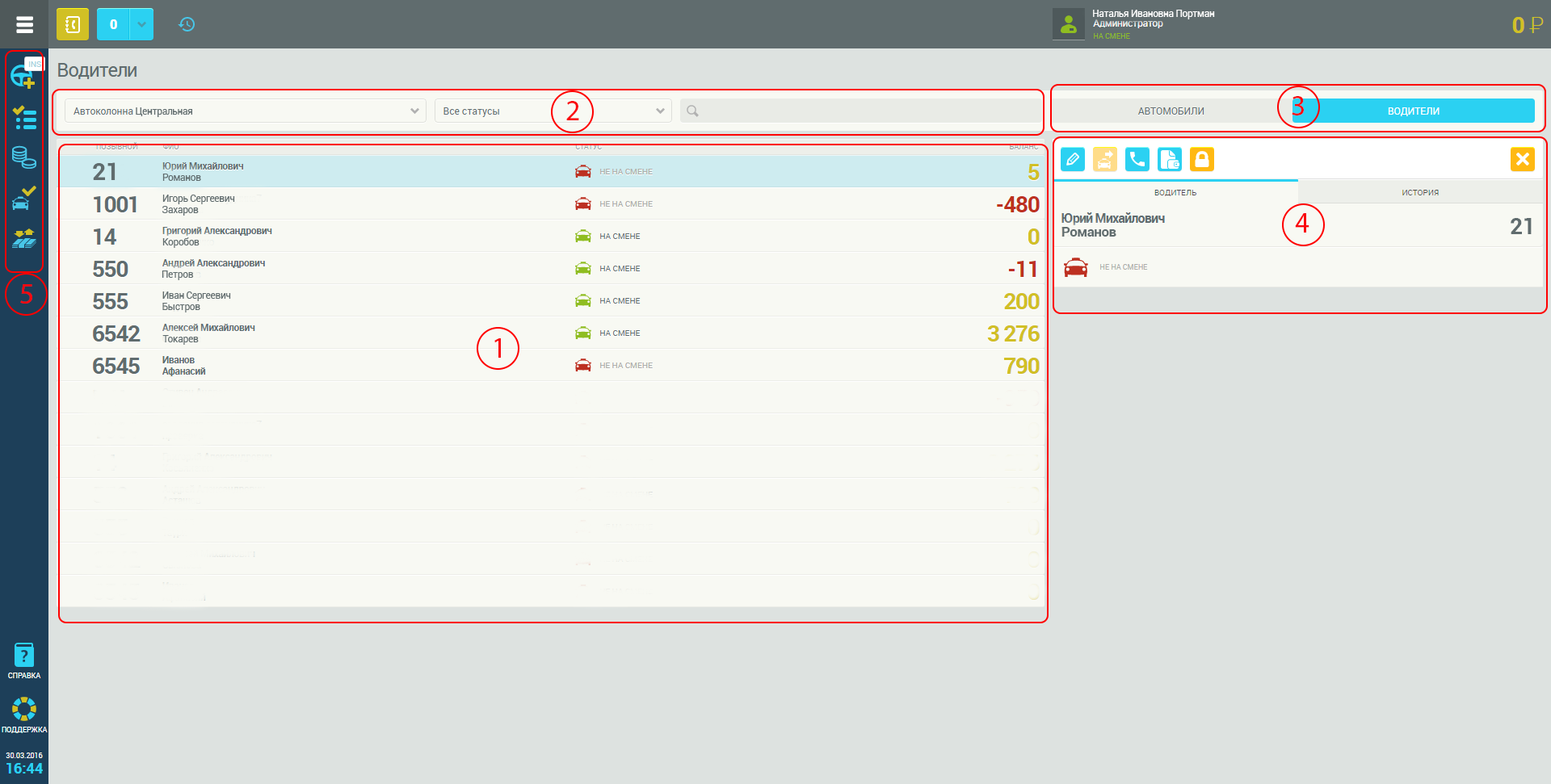Open the checklist icon in the sidebar
Viewport: 1551px width, 784px height.
point(24,118)
